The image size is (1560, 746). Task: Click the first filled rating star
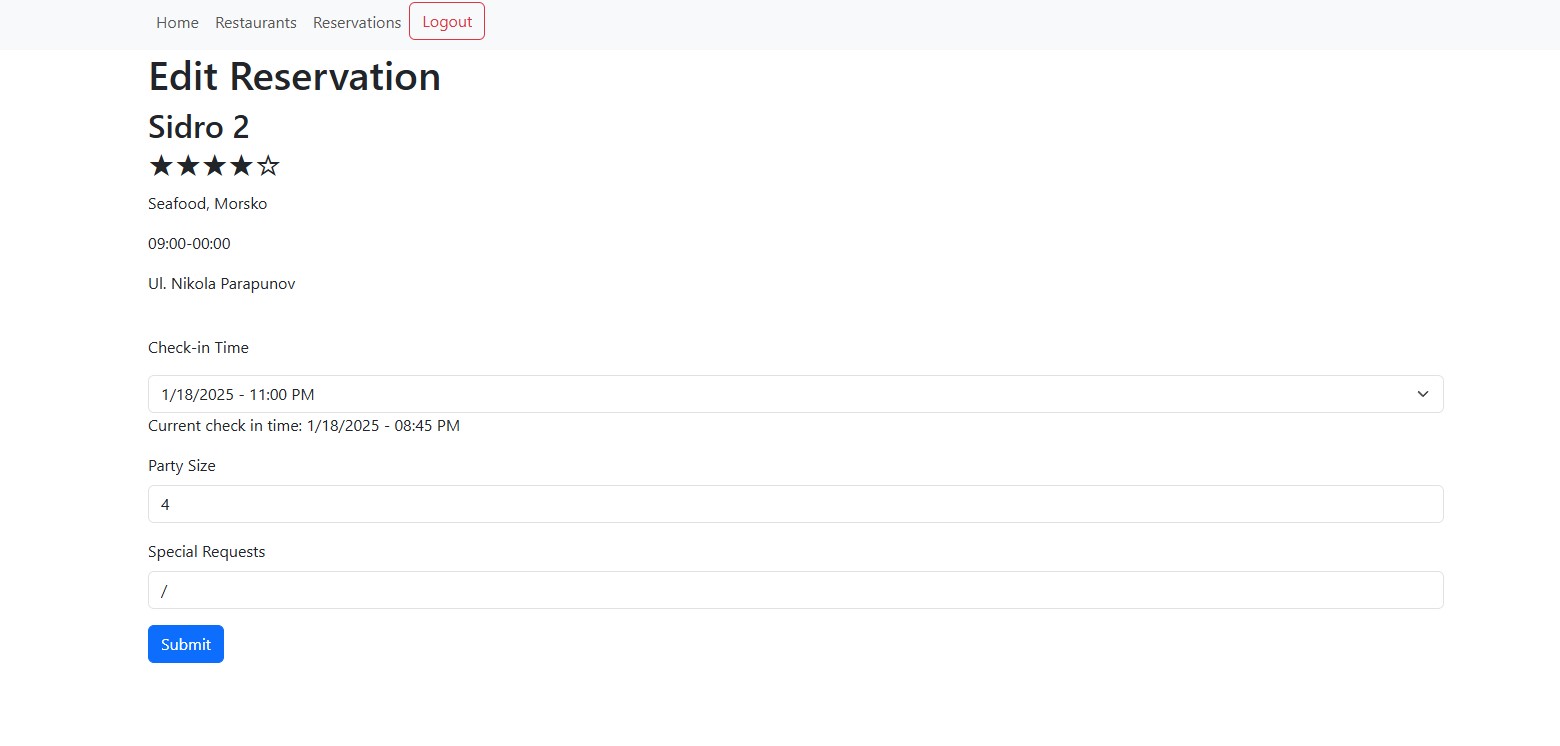[x=161, y=166]
